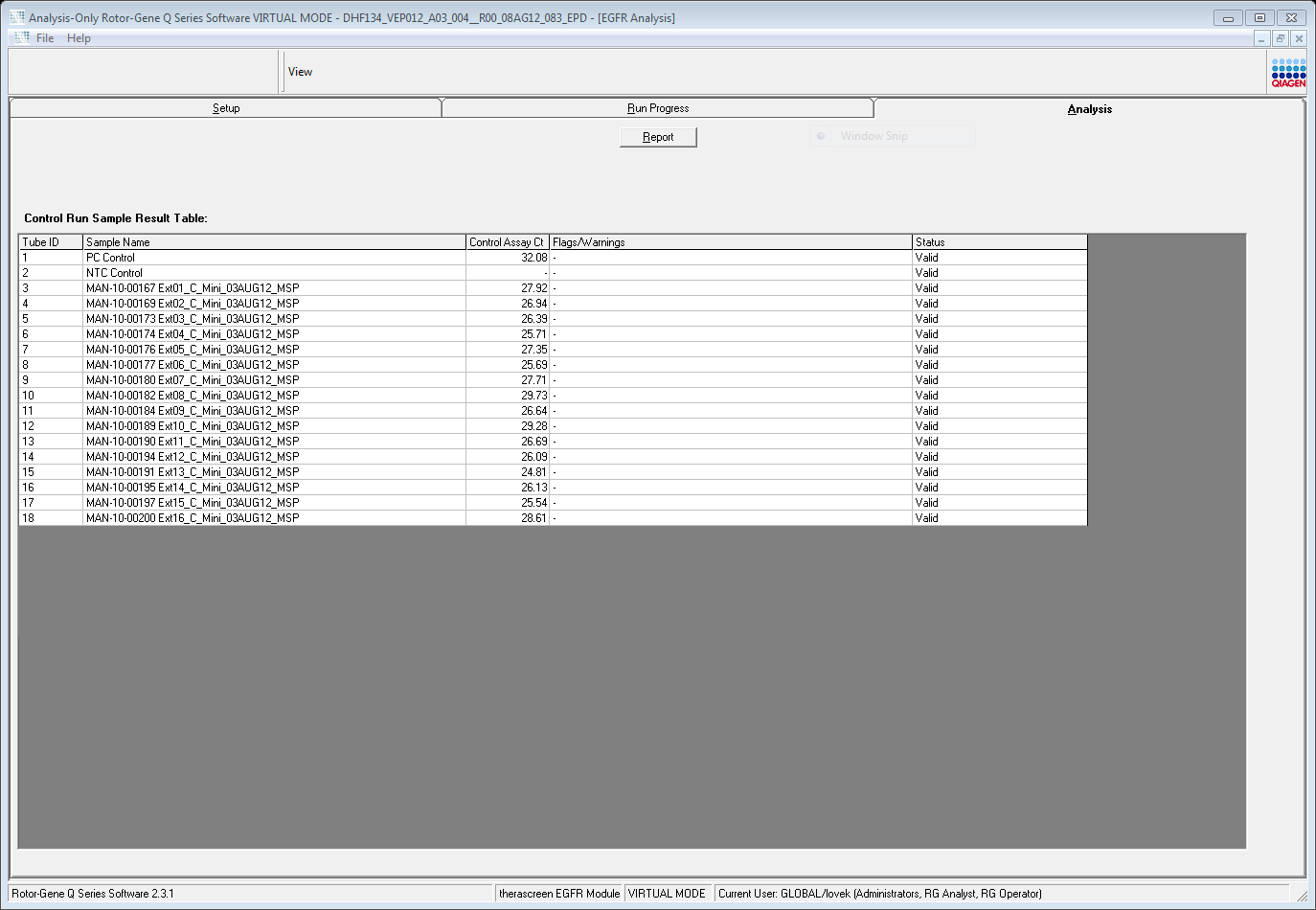Click the Sample Name column header
Screen dimensions: 1316x910
point(275,242)
